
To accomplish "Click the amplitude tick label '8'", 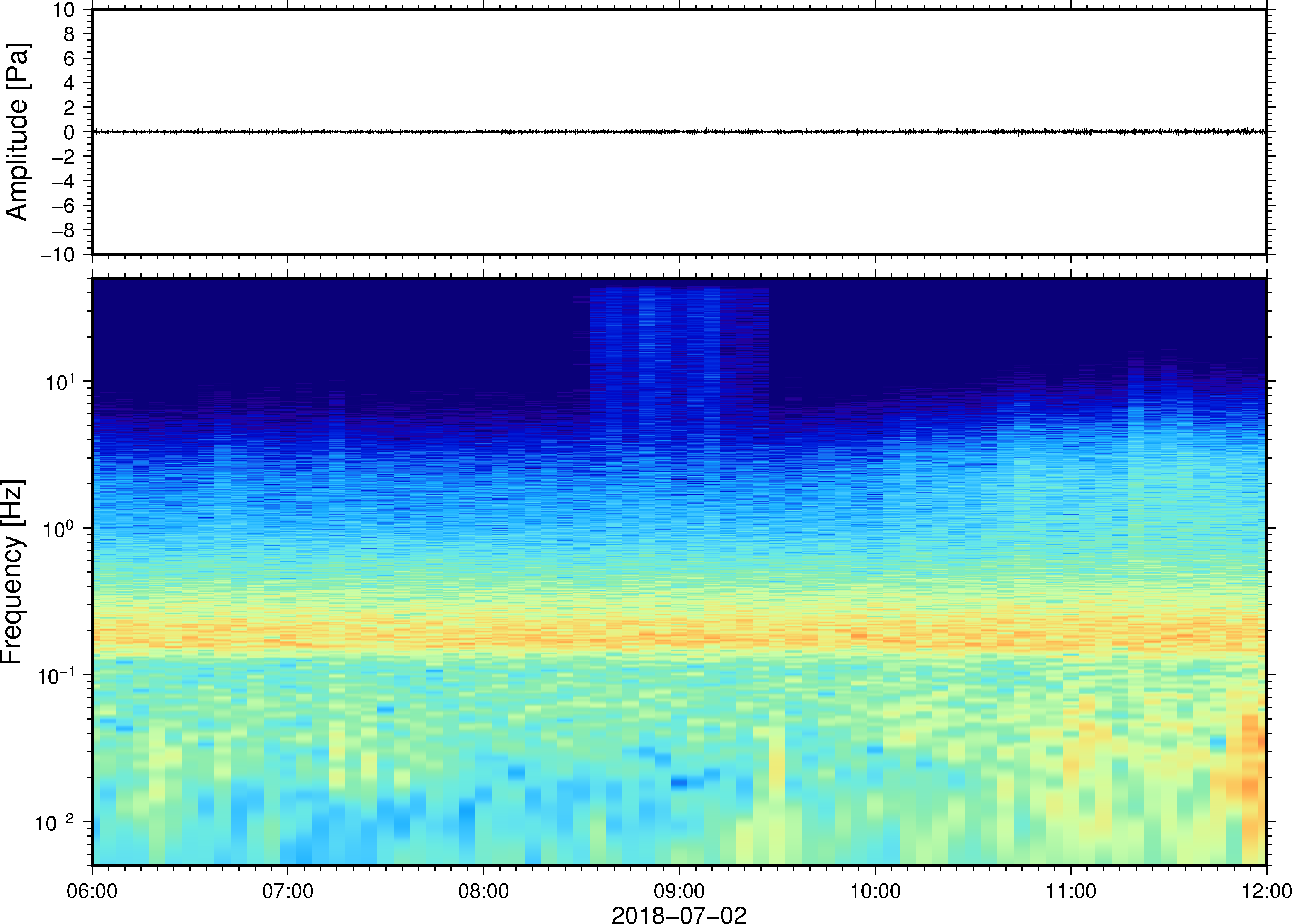I will pyautogui.click(x=70, y=34).
